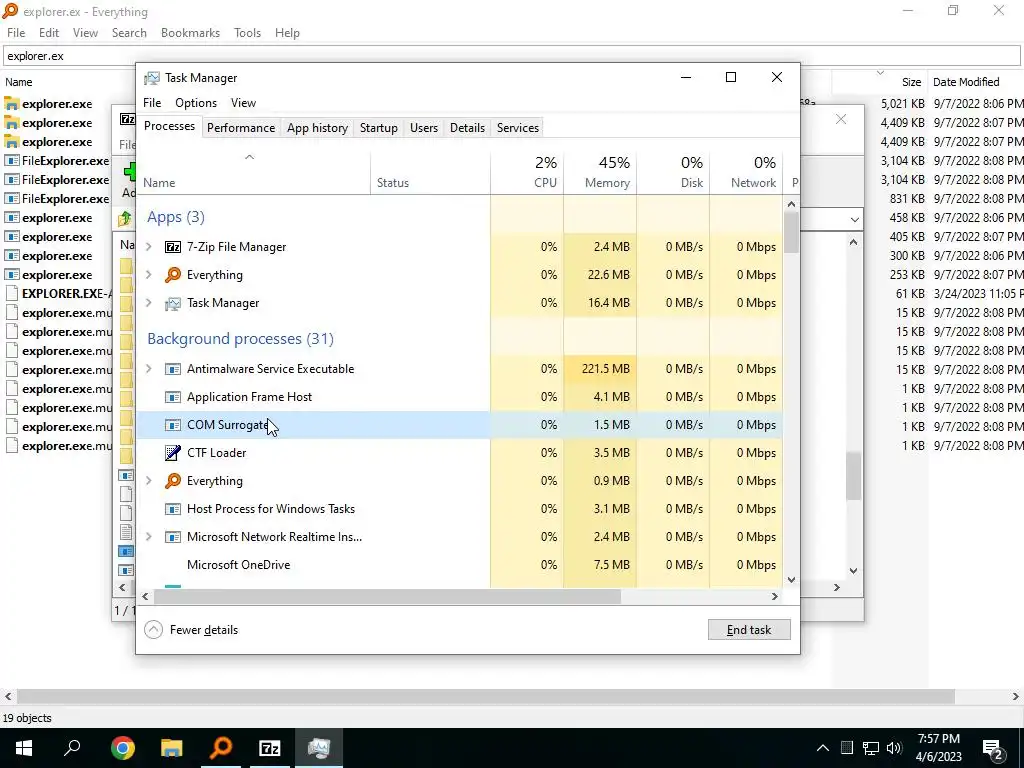The width and height of the screenshot is (1024, 768).
Task: Click the network tray icon
Action: [x=871, y=748]
